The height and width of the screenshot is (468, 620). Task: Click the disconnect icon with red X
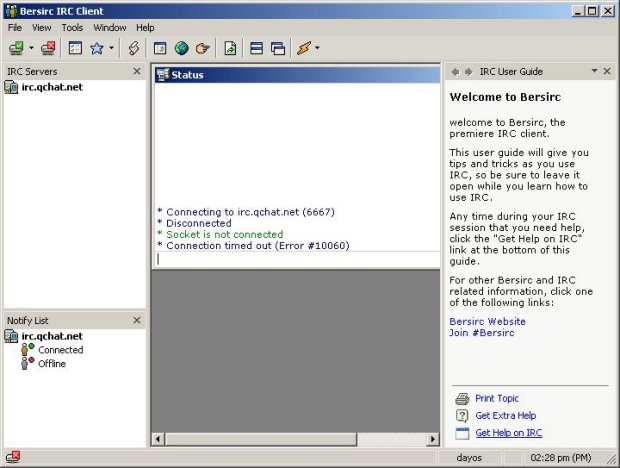click(x=48, y=48)
